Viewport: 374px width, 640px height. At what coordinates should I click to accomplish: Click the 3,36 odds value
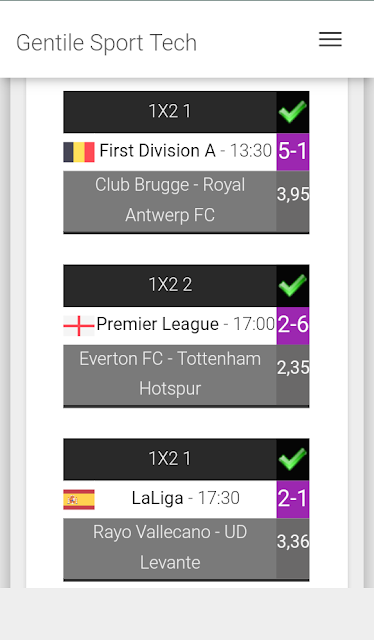coord(293,542)
